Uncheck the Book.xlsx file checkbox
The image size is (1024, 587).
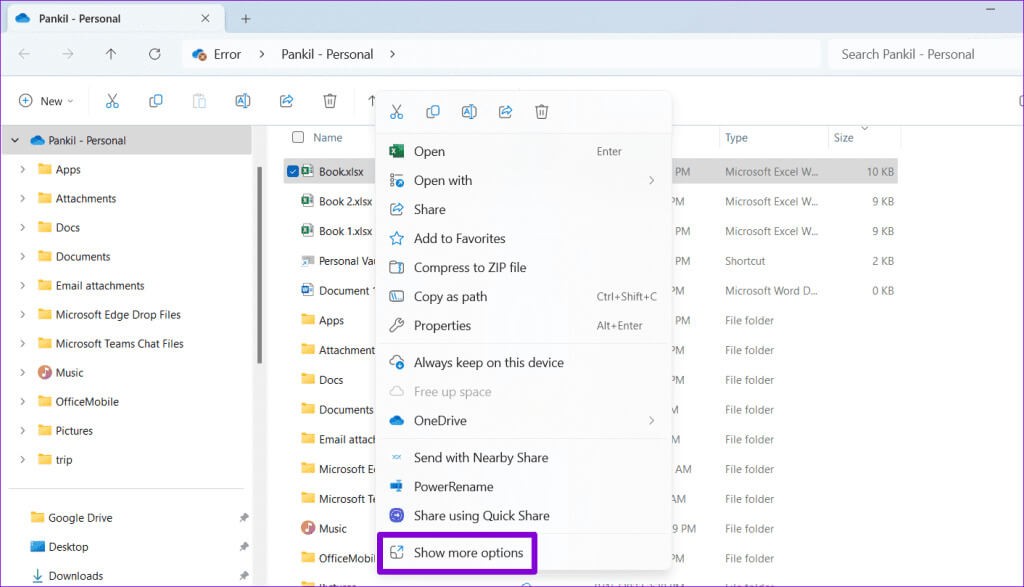coord(293,172)
